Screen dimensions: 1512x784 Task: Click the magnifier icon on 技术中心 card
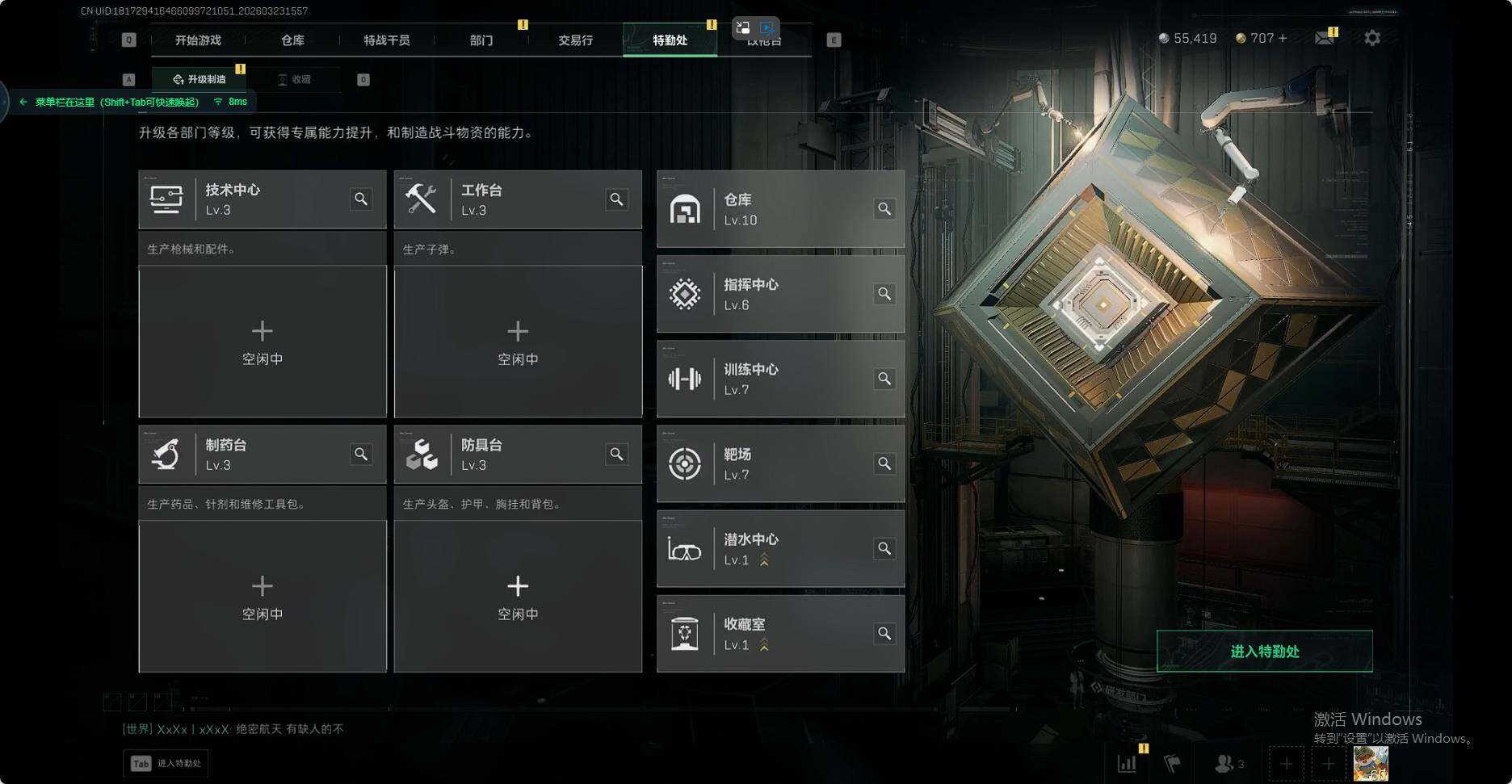[x=361, y=199]
